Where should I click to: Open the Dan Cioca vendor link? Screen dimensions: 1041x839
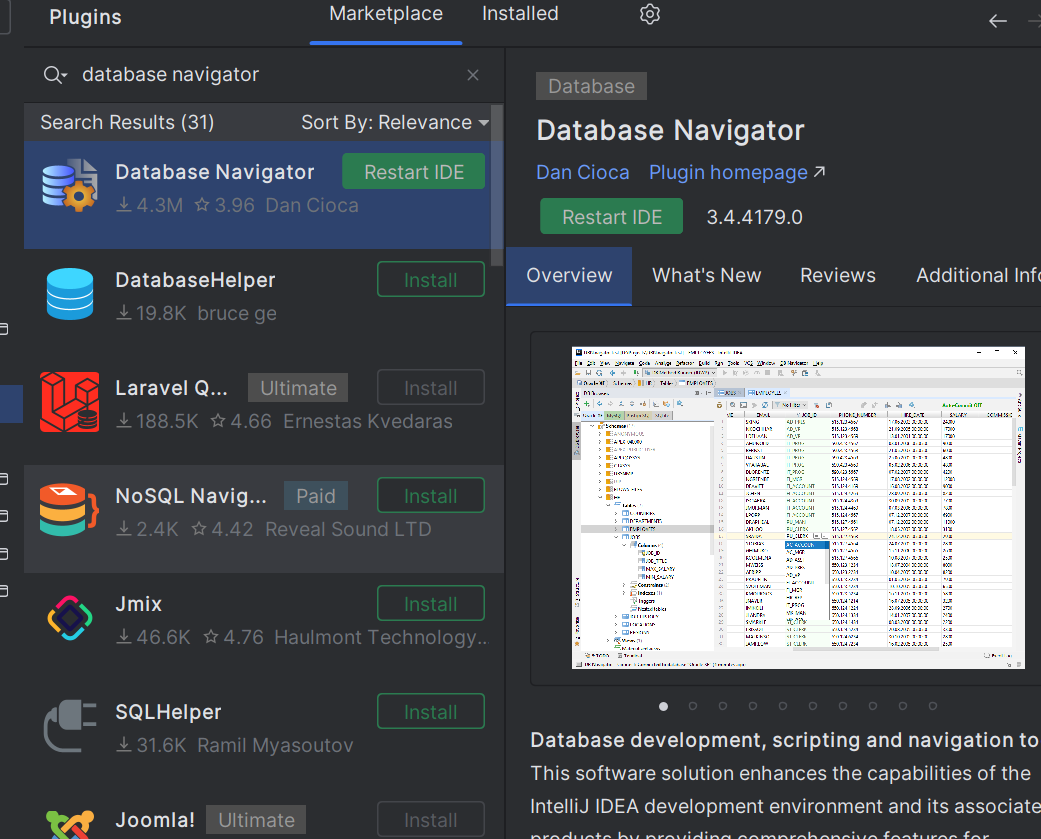click(x=582, y=173)
